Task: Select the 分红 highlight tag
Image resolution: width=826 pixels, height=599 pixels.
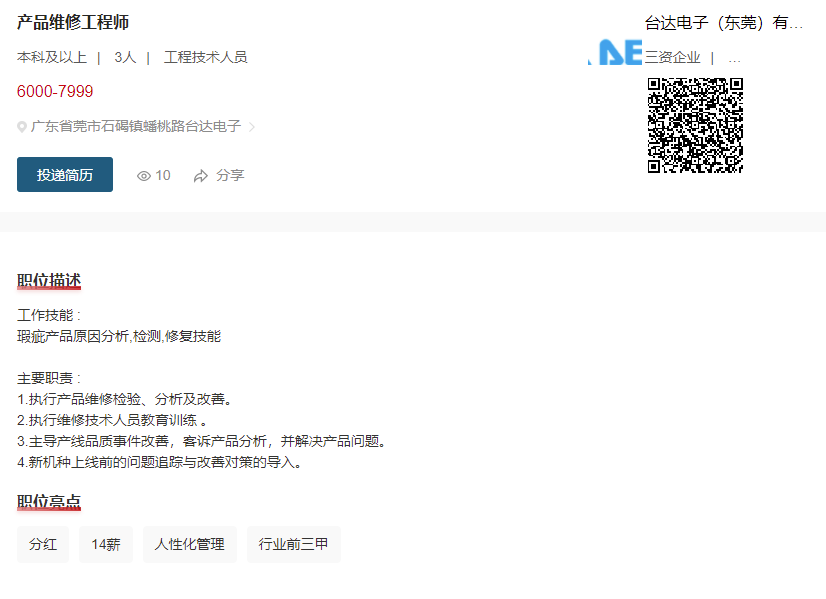Action: point(43,545)
